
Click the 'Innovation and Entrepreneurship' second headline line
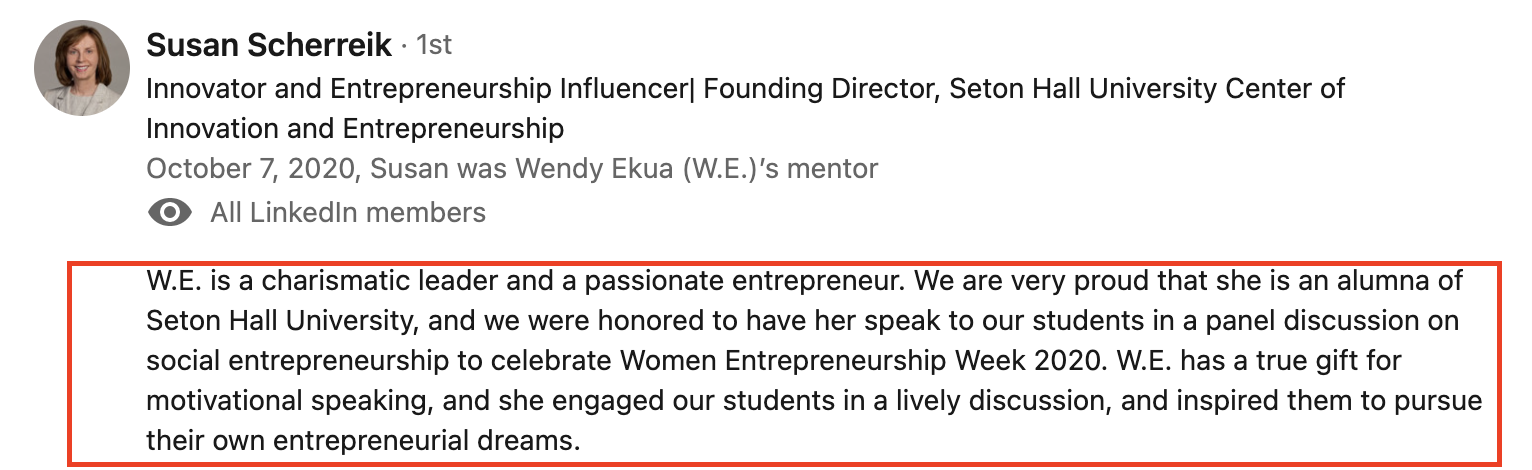click(x=355, y=129)
